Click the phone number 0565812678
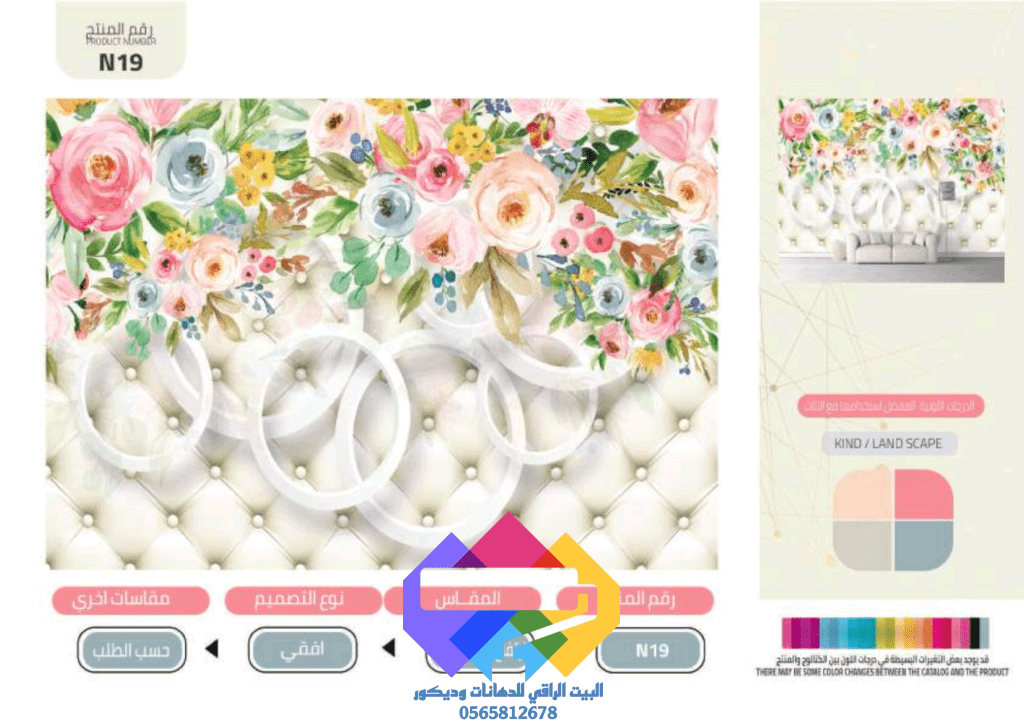Viewport: 1024px width, 724px height. tap(508, 713)
